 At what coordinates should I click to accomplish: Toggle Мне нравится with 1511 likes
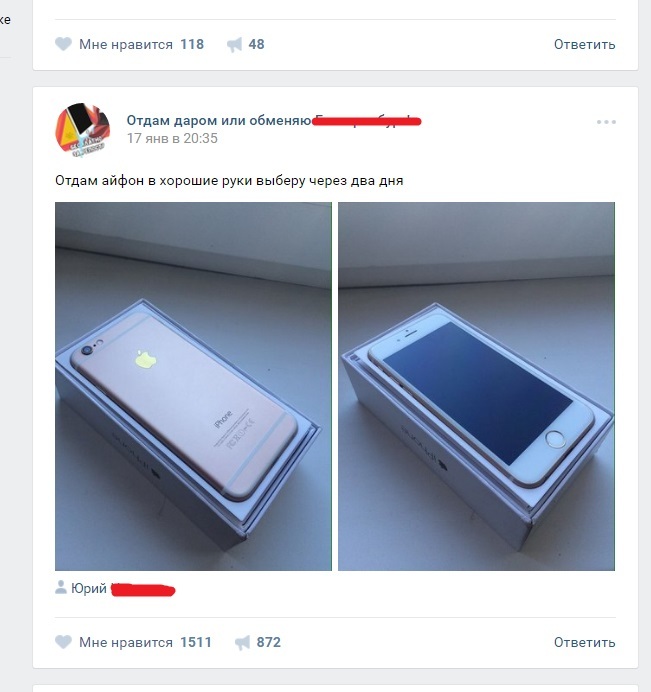[x=133, y=642]
